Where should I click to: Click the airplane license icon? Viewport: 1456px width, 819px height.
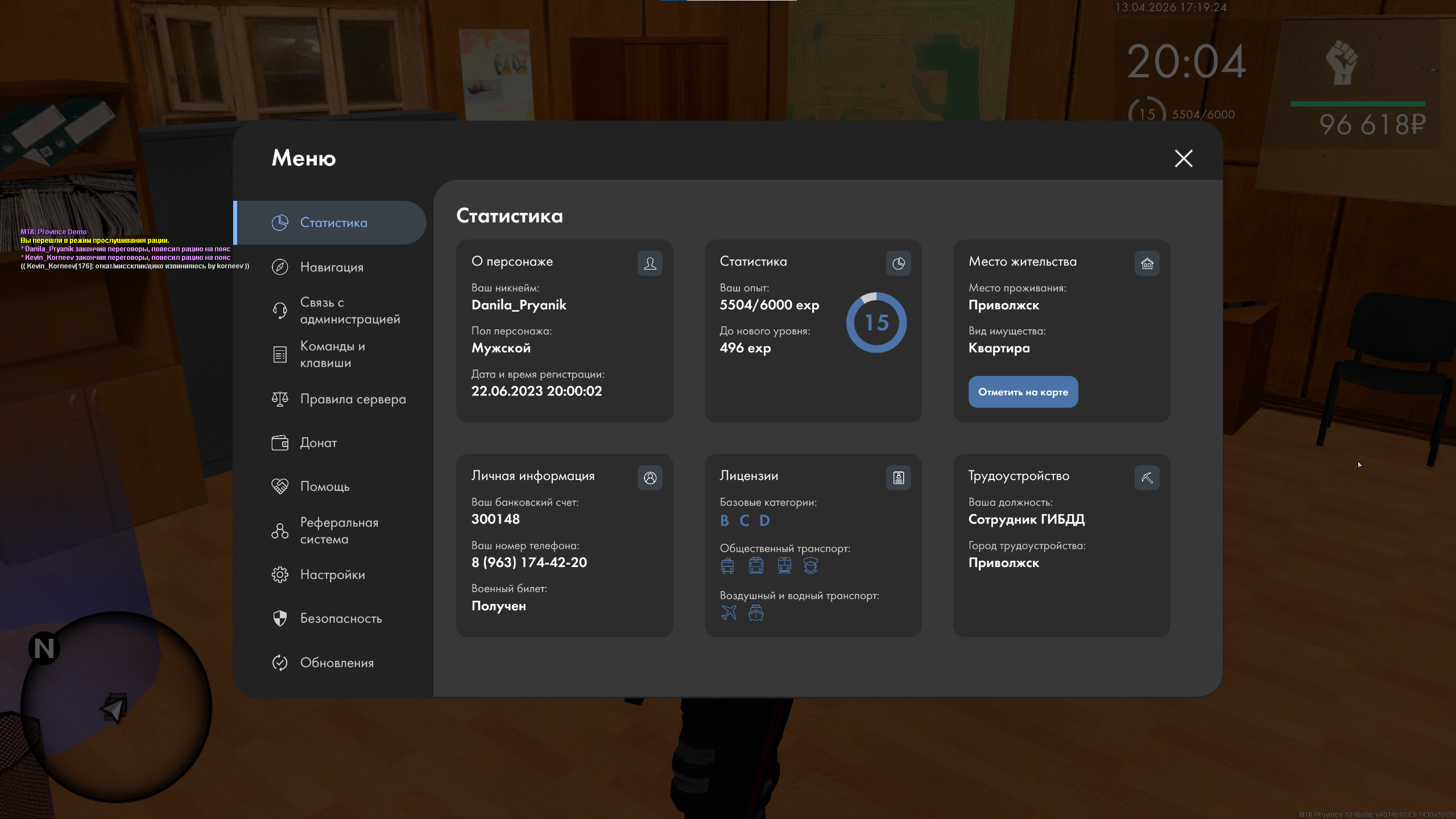coord(729,613)
